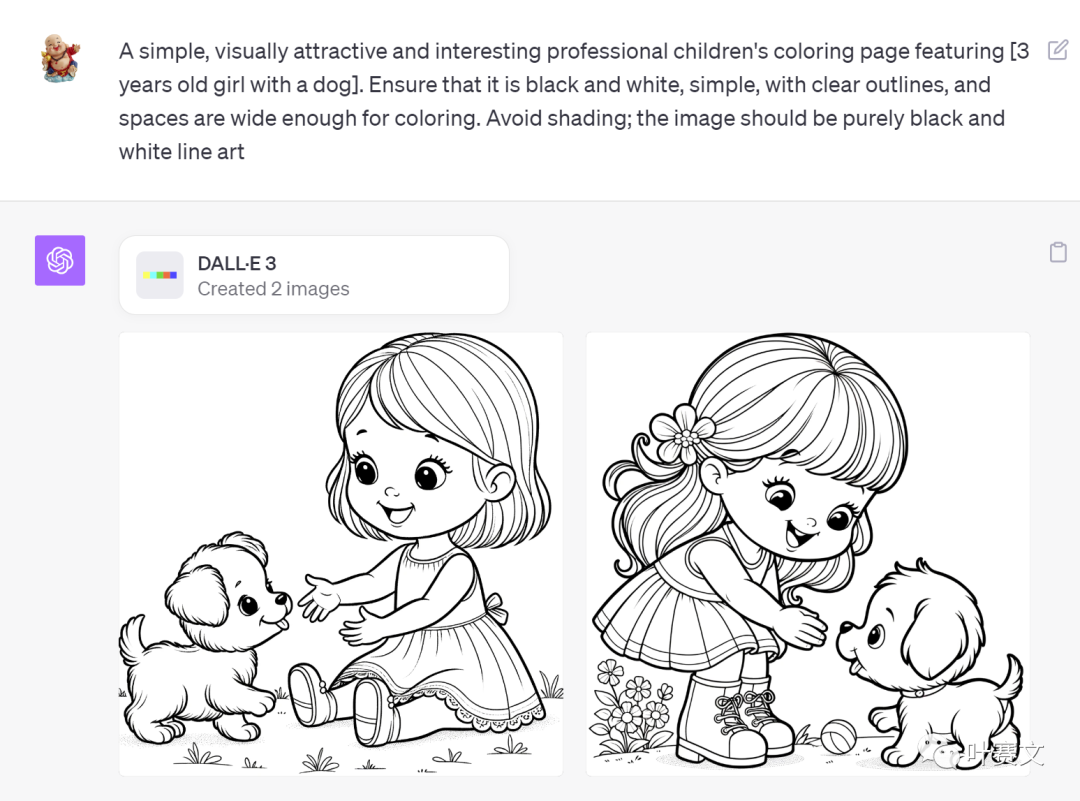1080x801 pixels.
Task: Click the user prompt text about the coloring page
Action: (x=574, y=101)
